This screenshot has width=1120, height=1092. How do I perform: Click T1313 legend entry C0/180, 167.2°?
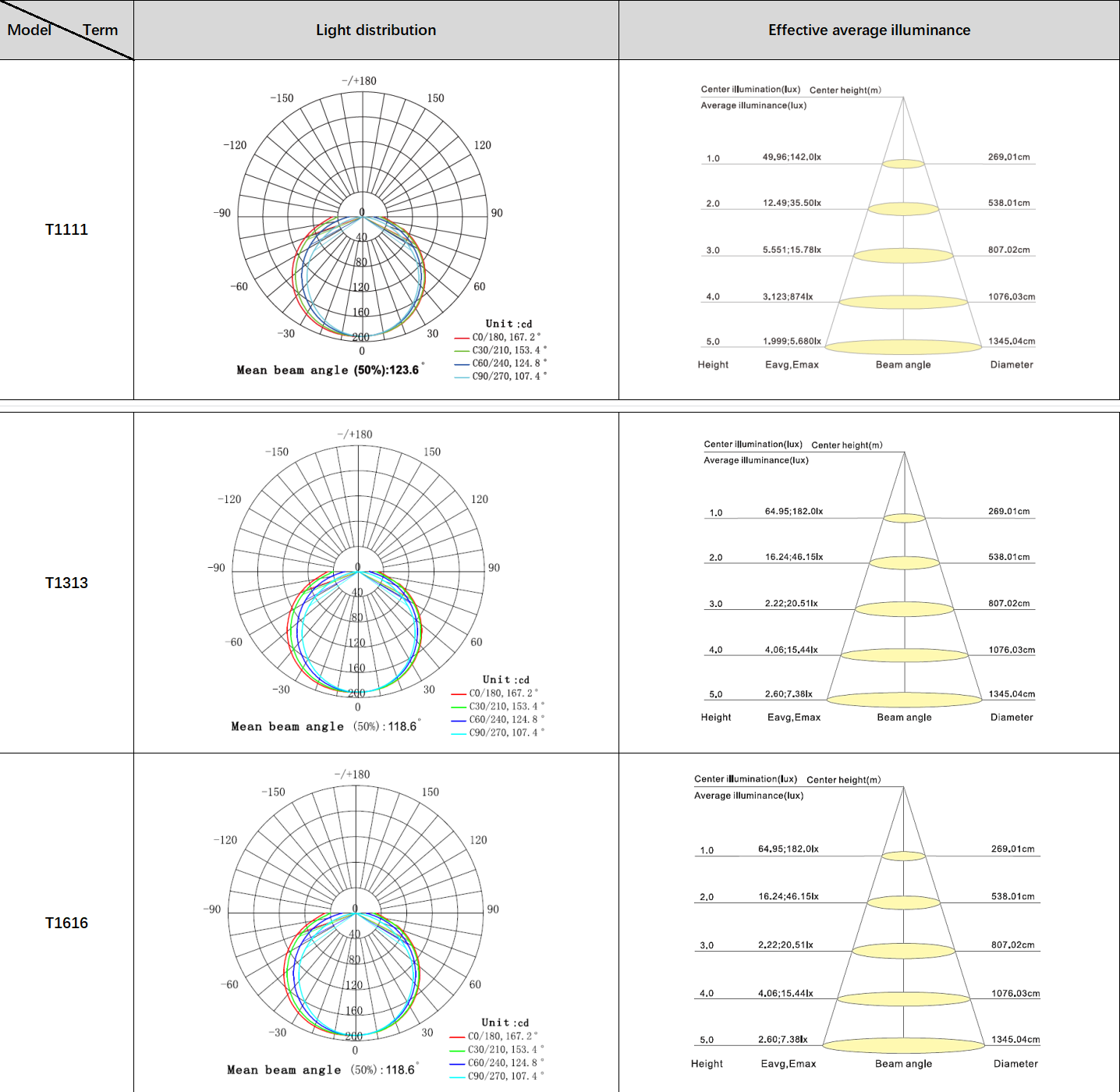click(x=494, y=693)
